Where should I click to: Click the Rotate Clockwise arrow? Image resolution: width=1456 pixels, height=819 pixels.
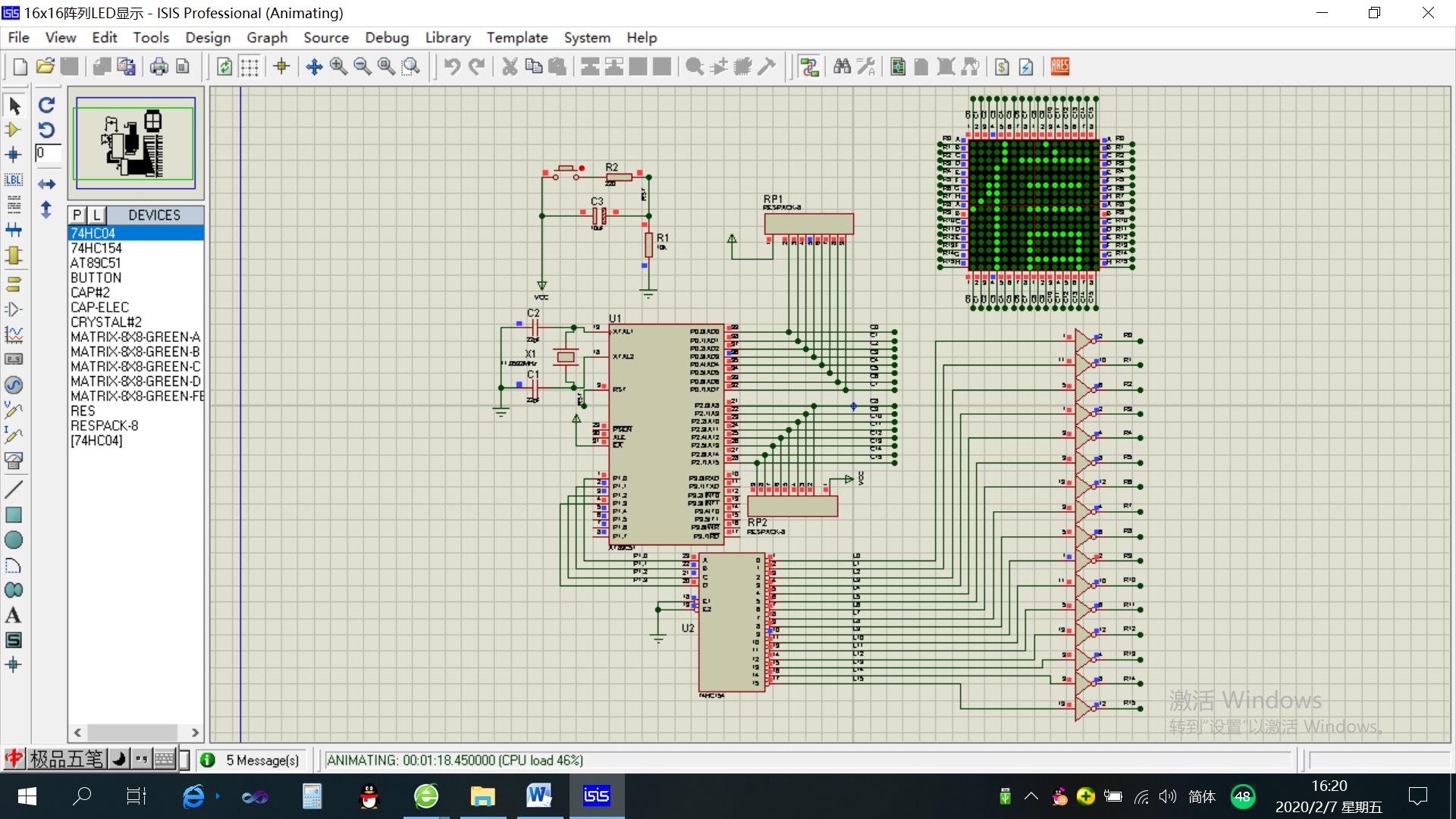coord(47,105)
